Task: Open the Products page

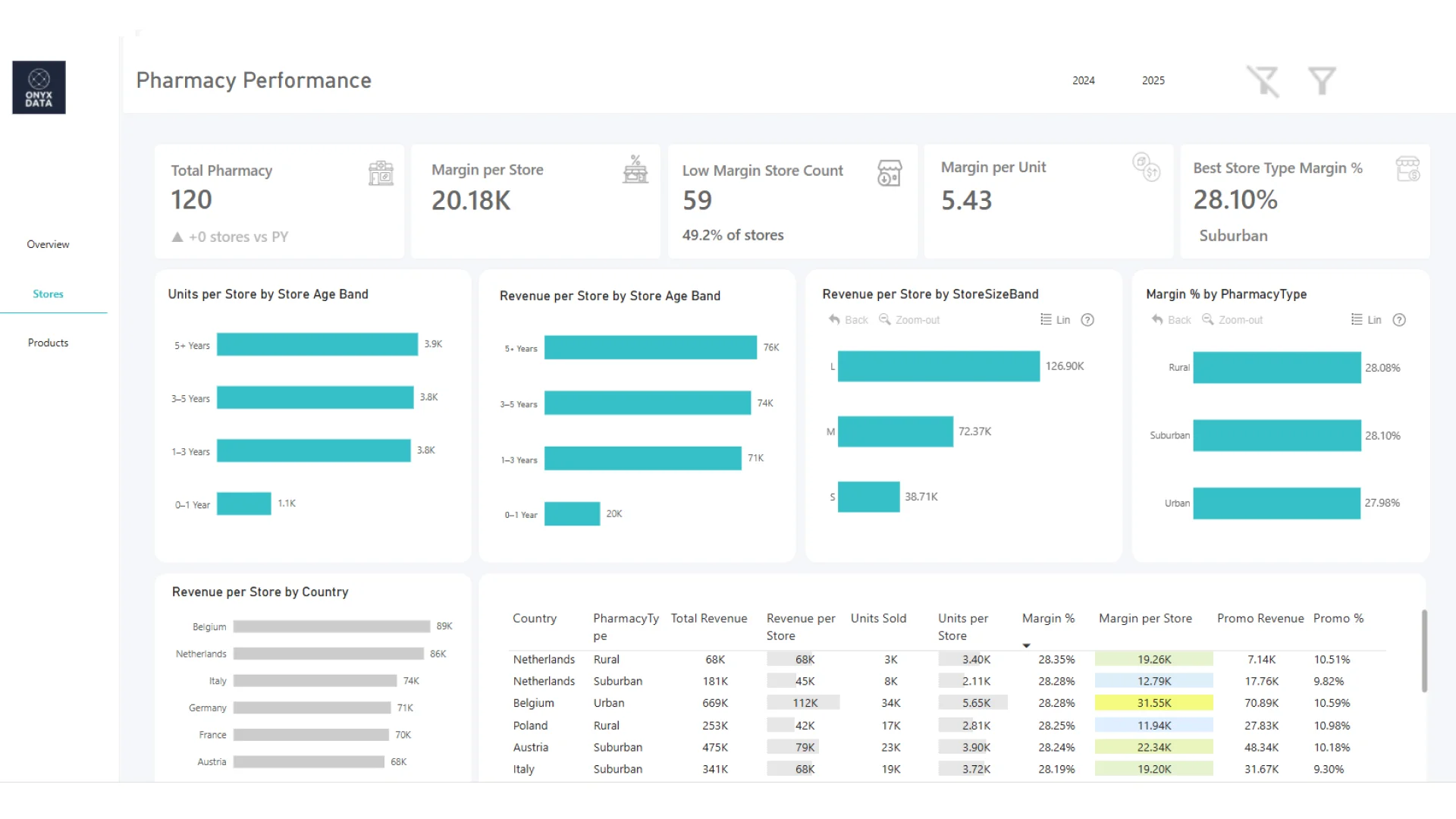Action: coord(48,343)
